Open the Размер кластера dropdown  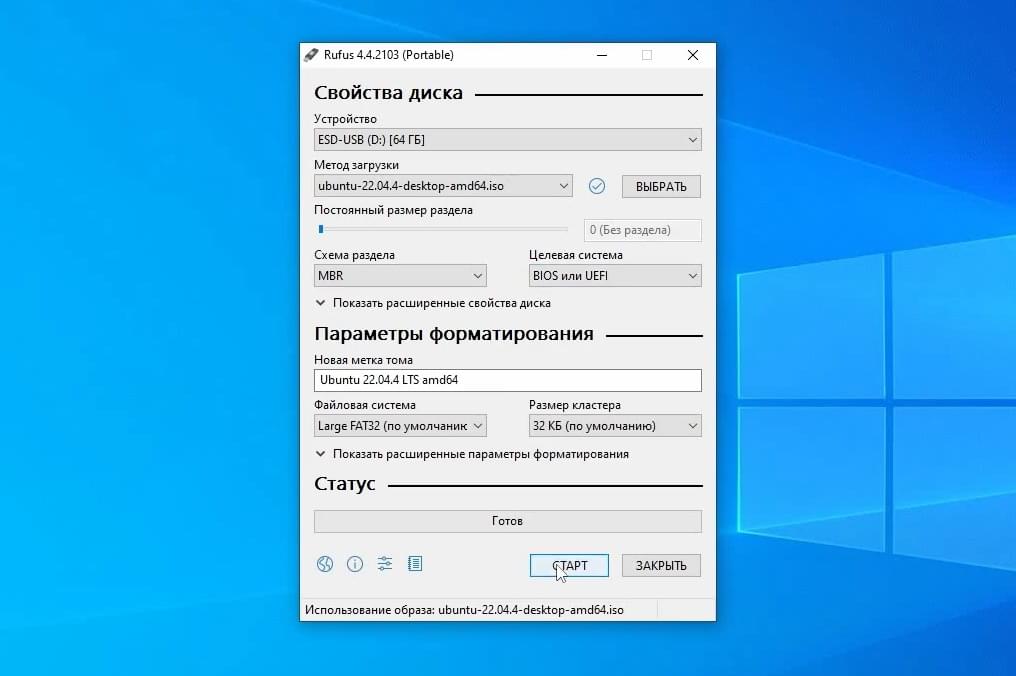[x=615, y=426]
